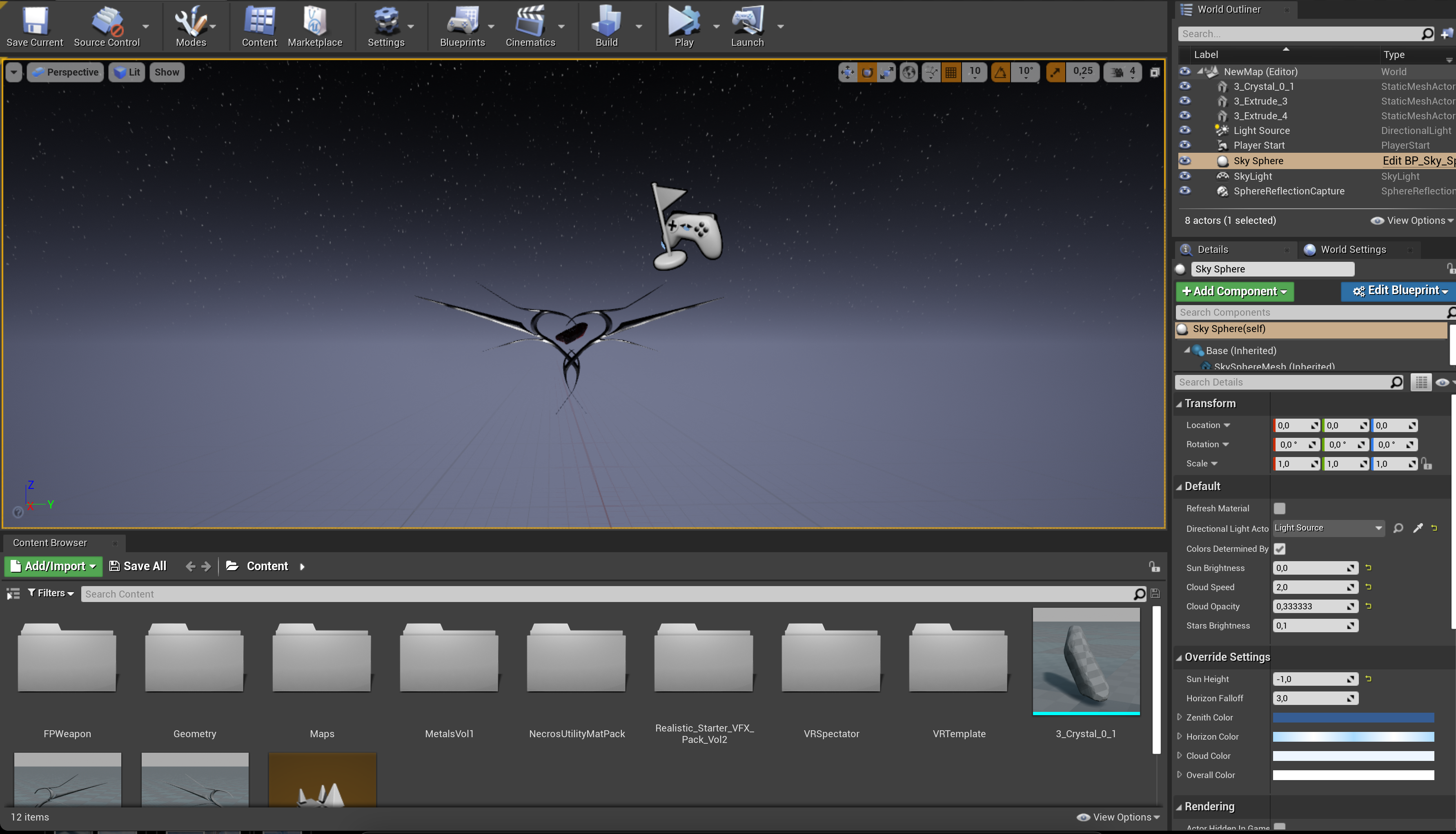Open the Zenith Color swatch
Screen dimensions: 1456x834
point(1353,718)
